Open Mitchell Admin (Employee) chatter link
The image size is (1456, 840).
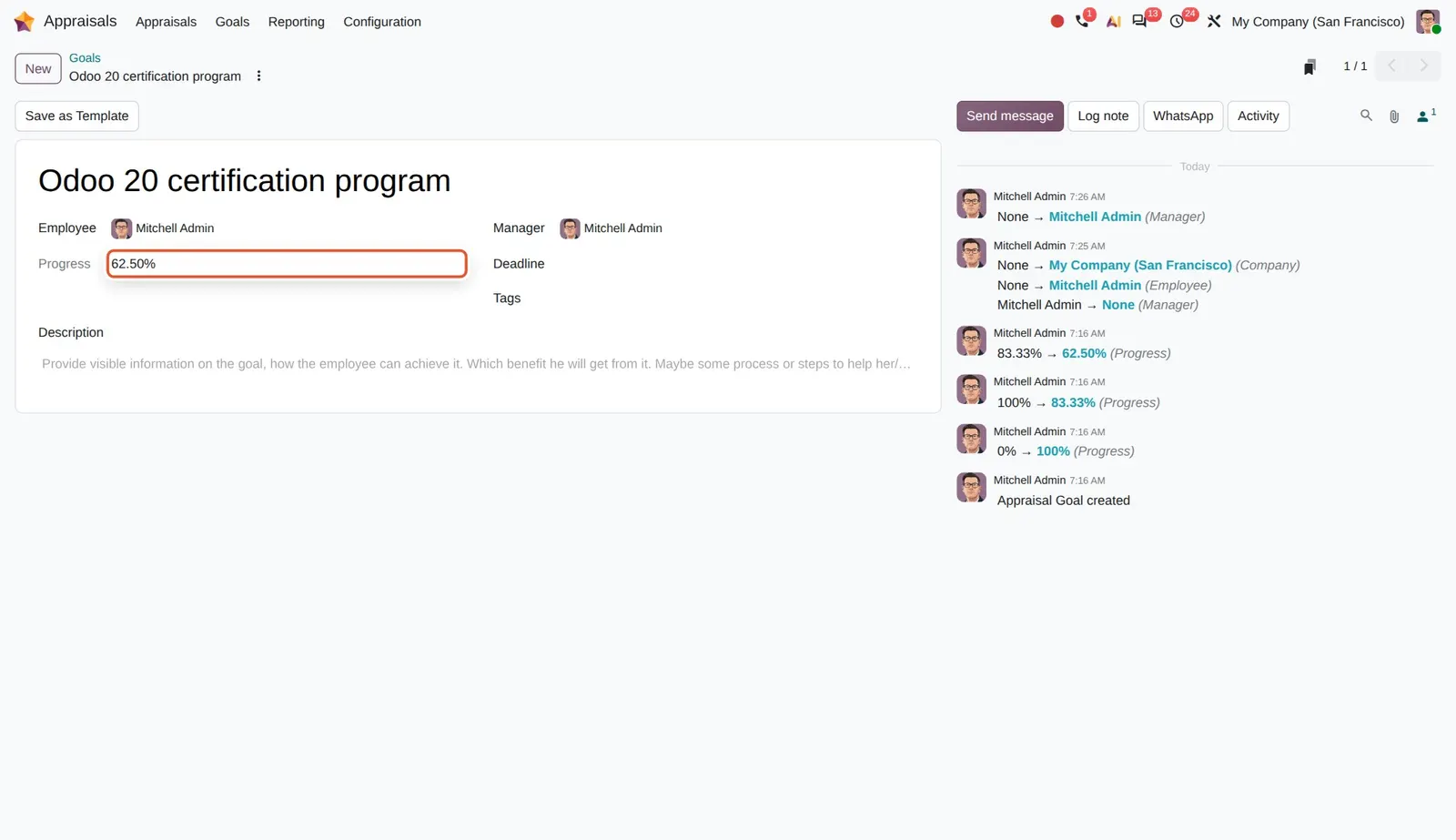pos(1095,285)
